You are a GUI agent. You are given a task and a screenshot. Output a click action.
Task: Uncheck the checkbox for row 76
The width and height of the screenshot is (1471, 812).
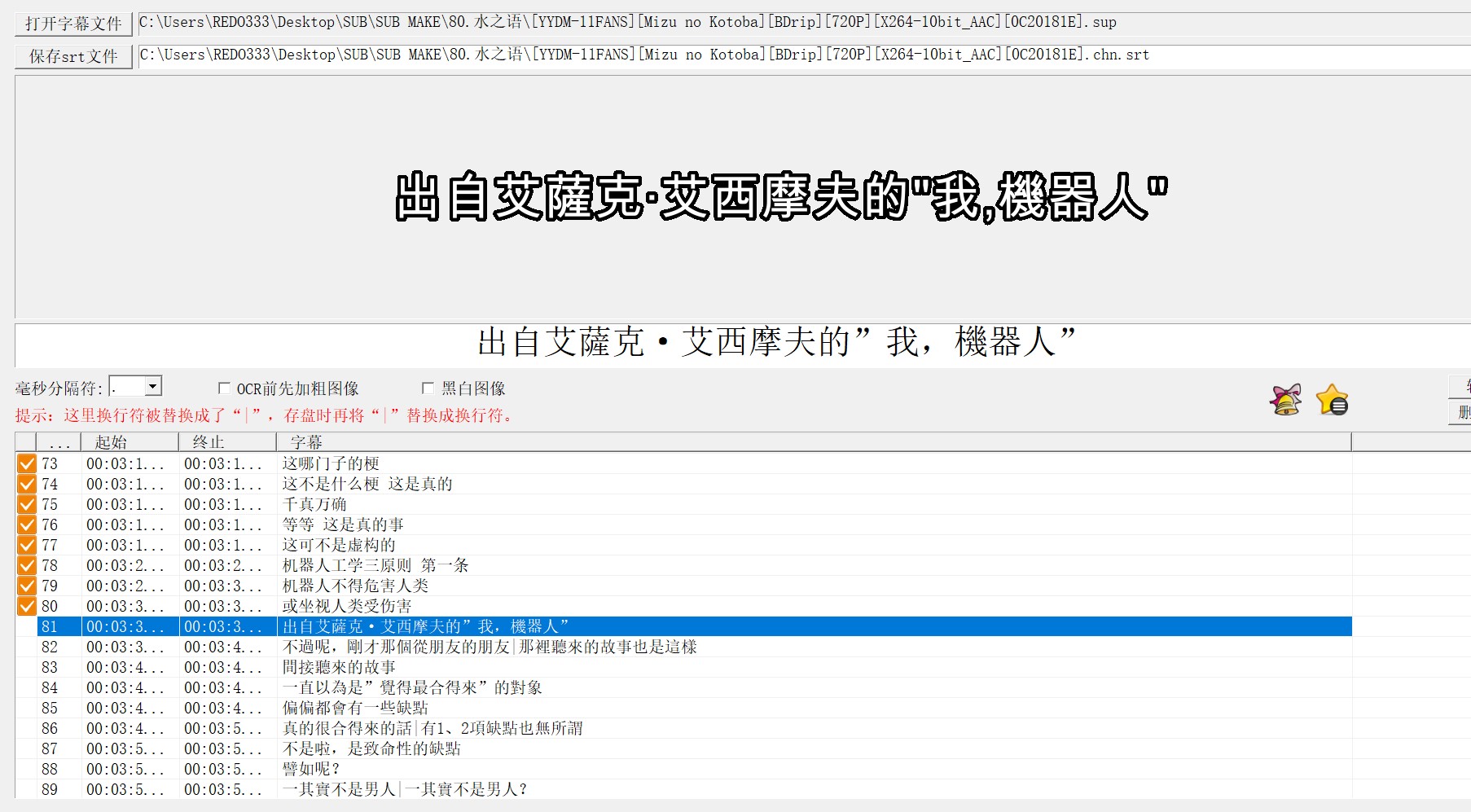(27, 525)
